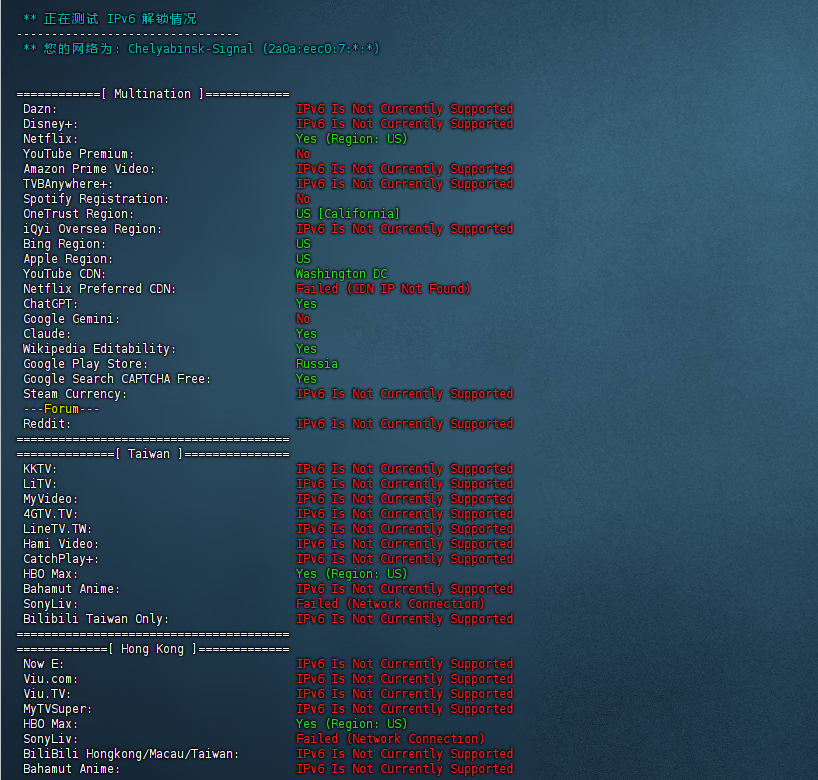This screenshot has width=818, height=780.
Task: Click the 4GTV.TV: label
Action: click(x=51, y=514)
